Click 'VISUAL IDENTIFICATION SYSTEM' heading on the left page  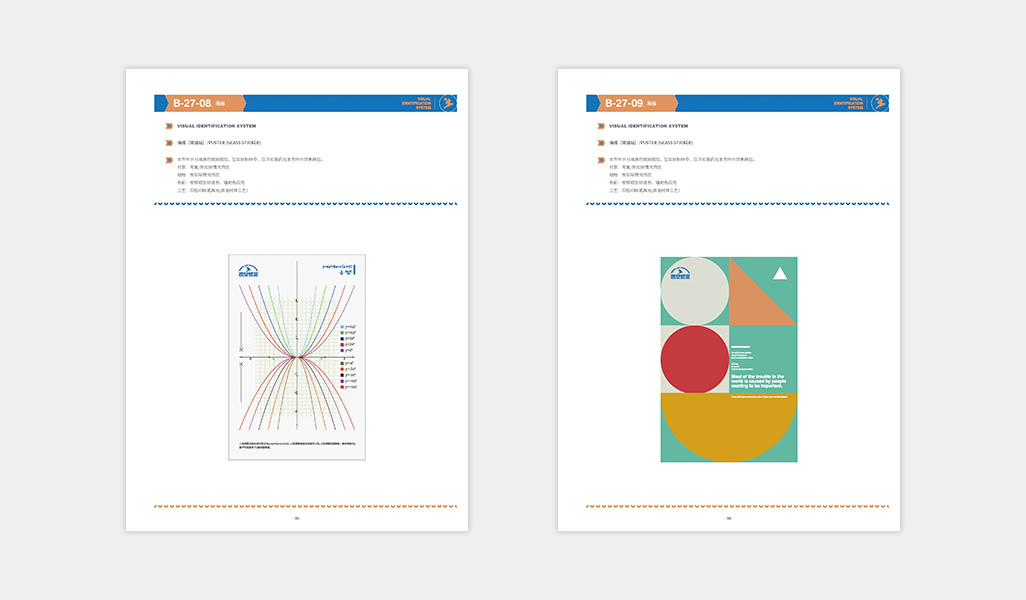(x=216, y=126)
